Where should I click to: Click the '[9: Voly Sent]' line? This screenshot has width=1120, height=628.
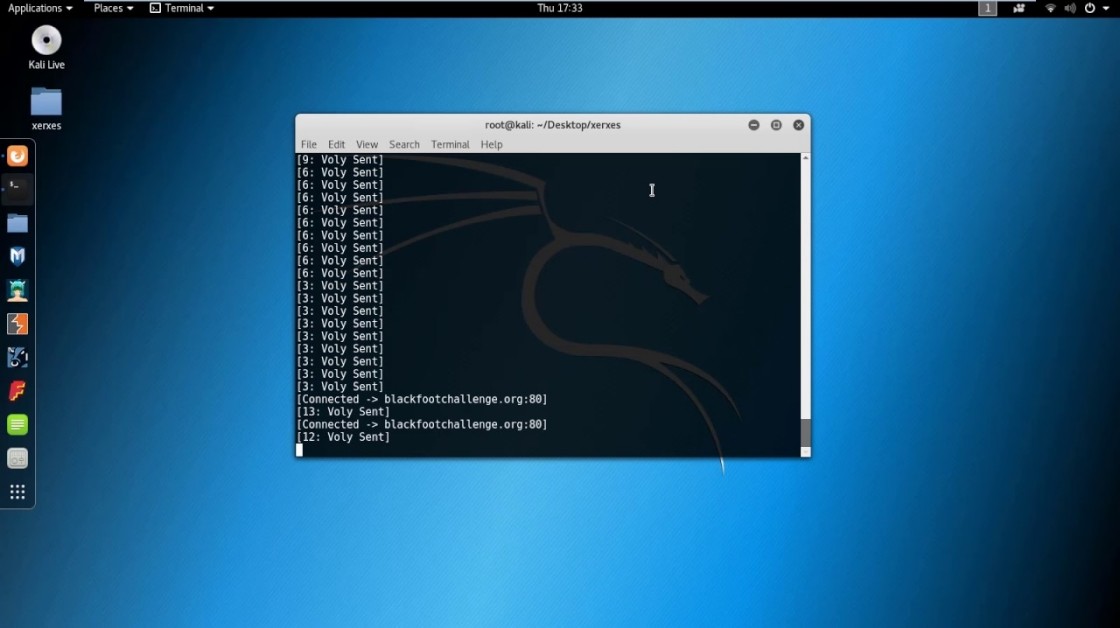tap(340, 160)
